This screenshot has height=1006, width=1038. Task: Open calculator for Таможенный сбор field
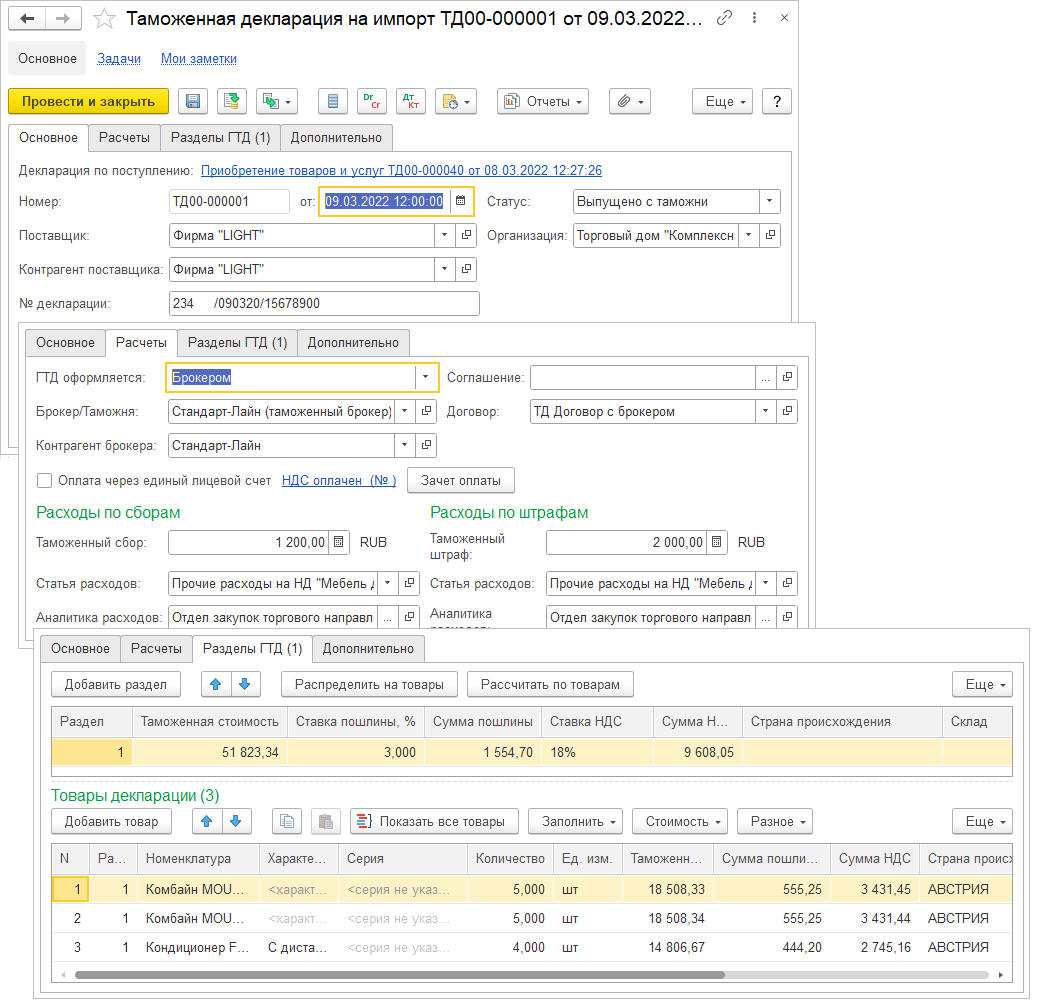click(x=340, y=542)
